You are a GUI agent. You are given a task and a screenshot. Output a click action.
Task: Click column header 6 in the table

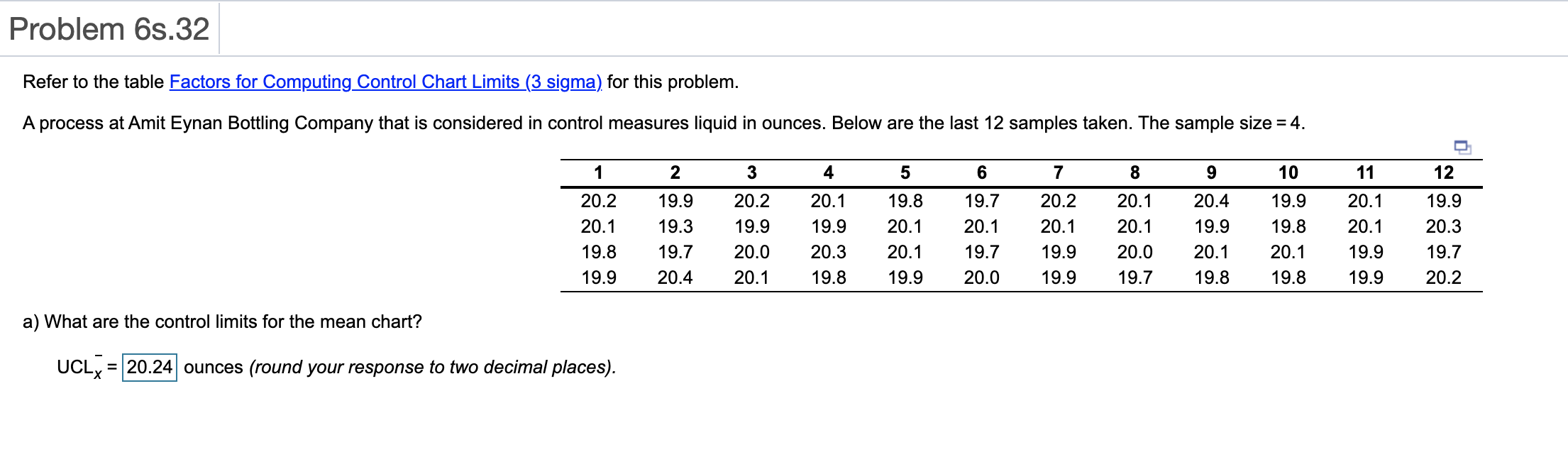[983, 172]
